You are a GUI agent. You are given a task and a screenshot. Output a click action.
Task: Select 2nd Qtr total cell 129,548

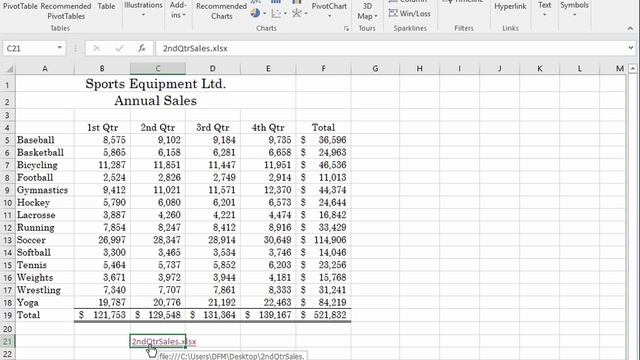click(158, 315)
